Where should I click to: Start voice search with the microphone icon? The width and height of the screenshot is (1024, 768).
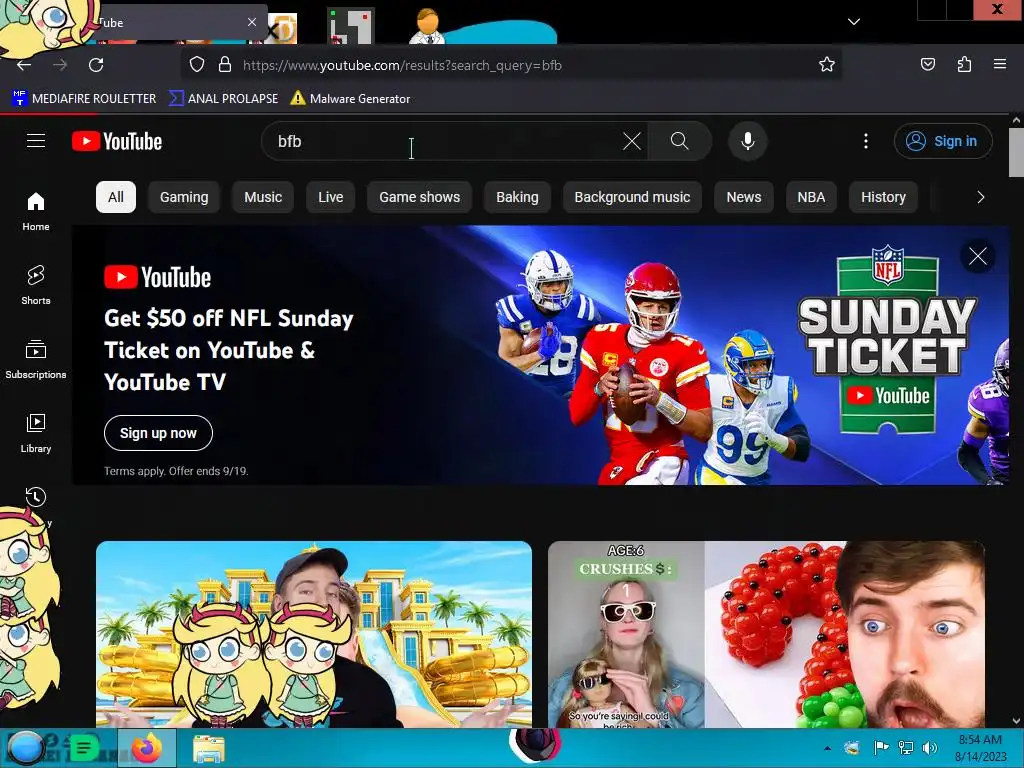(x=748, y=141)
